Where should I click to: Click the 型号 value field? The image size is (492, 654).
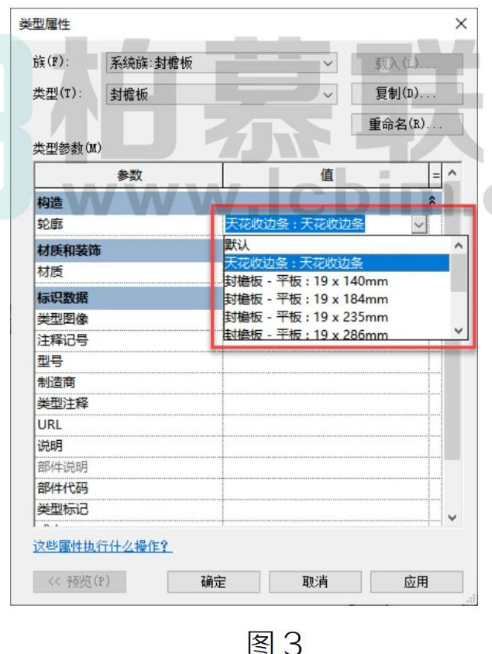(326, 362)
